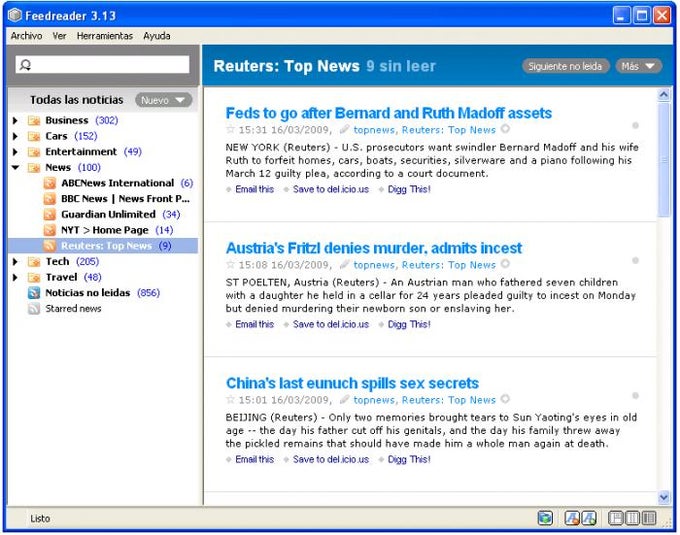Open China's last eunuch headline
The image size is (680, 535).
[352, 383]
